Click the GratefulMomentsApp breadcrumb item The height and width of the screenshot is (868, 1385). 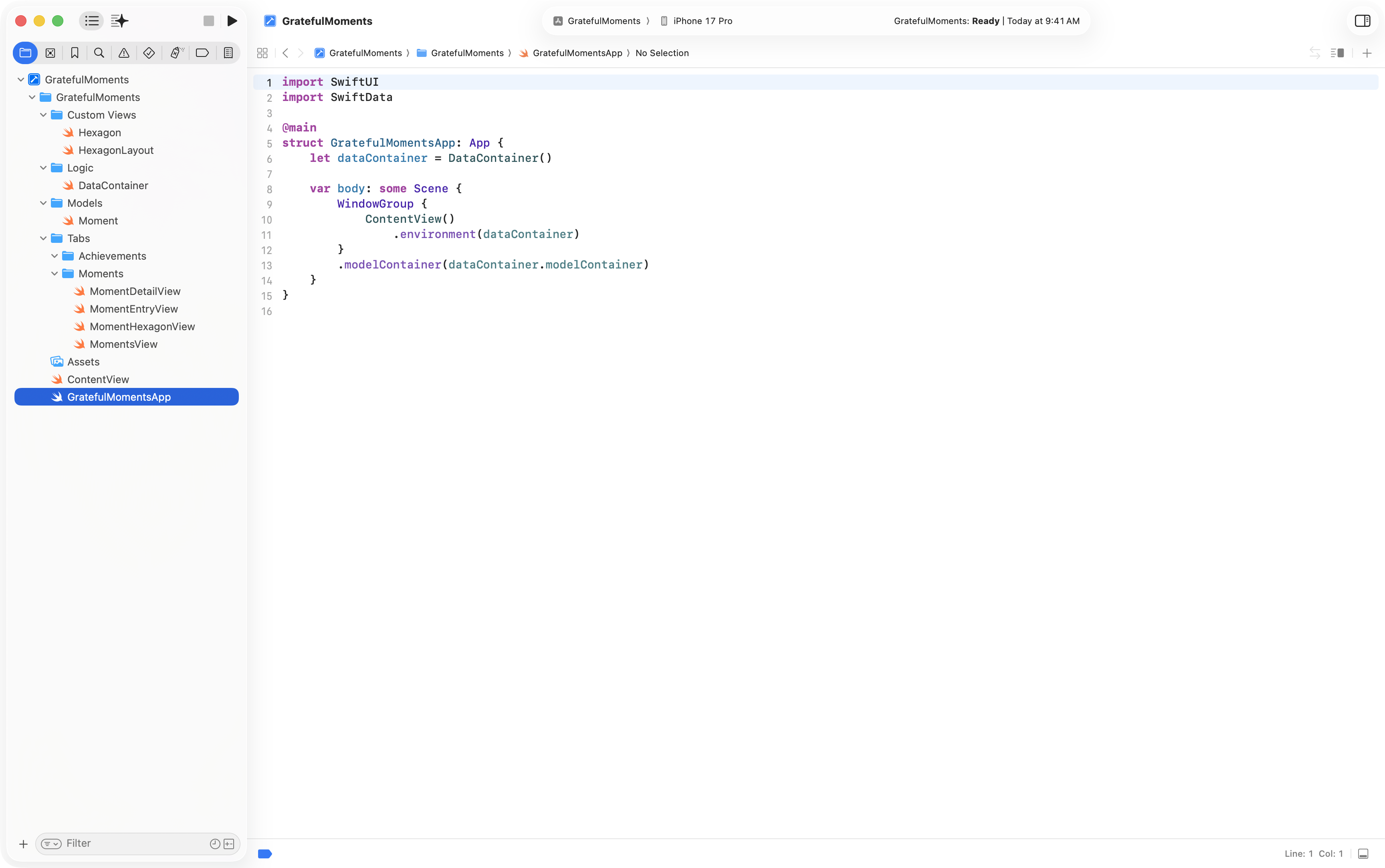coord(571,53)
